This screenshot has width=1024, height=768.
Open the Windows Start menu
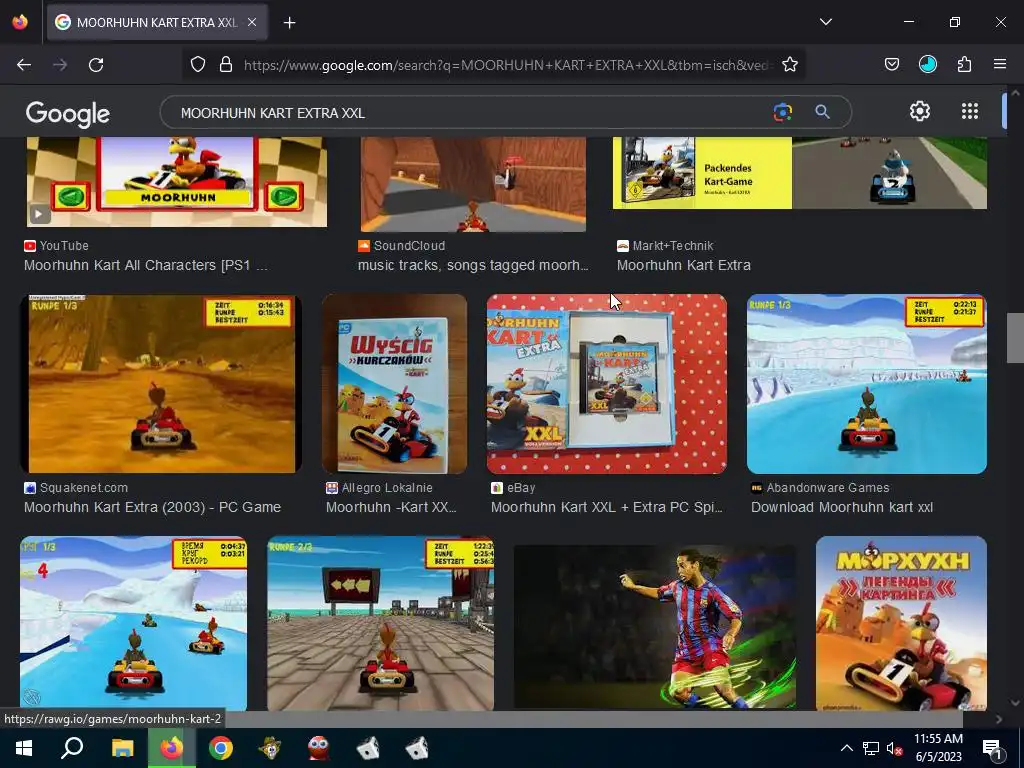[24, 748]
